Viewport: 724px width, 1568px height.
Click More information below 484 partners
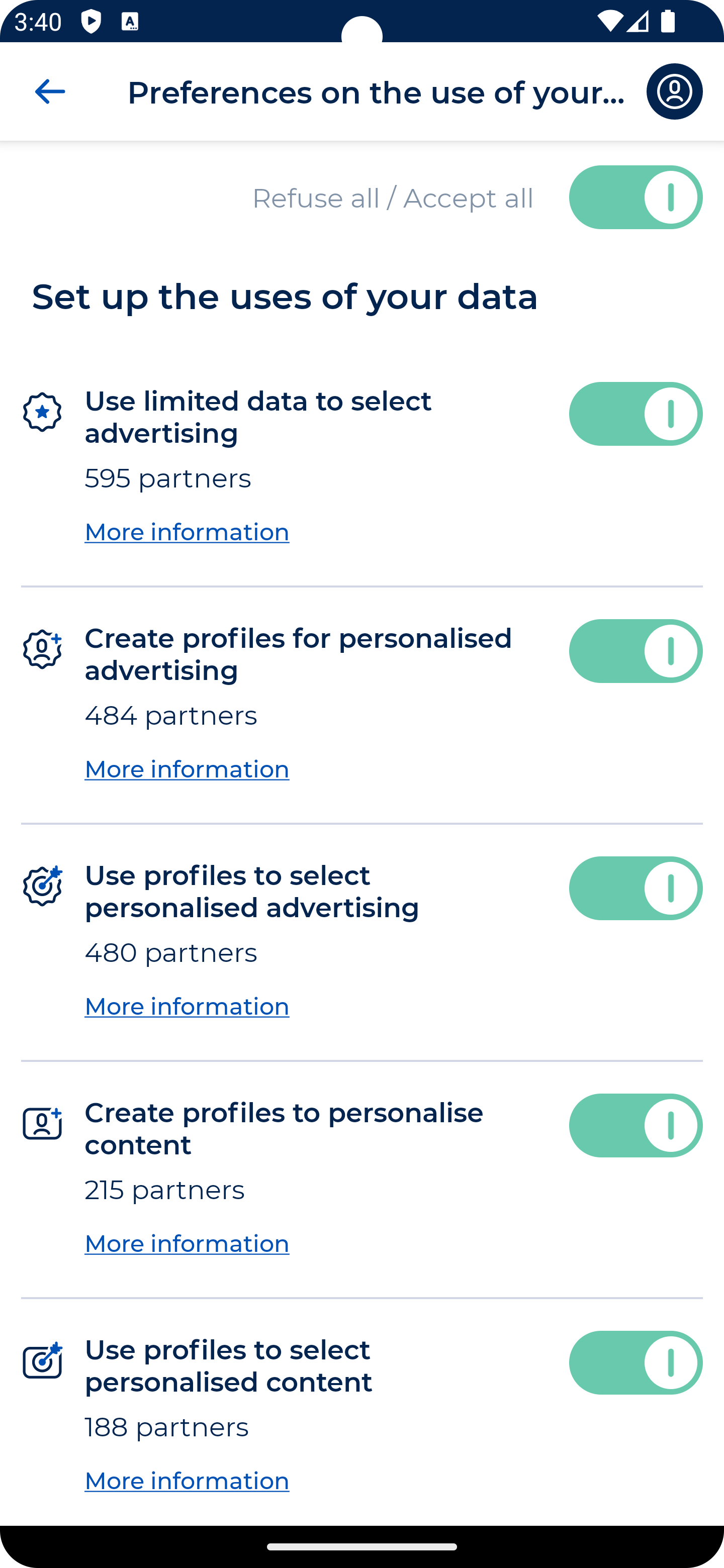pos(187,769)
